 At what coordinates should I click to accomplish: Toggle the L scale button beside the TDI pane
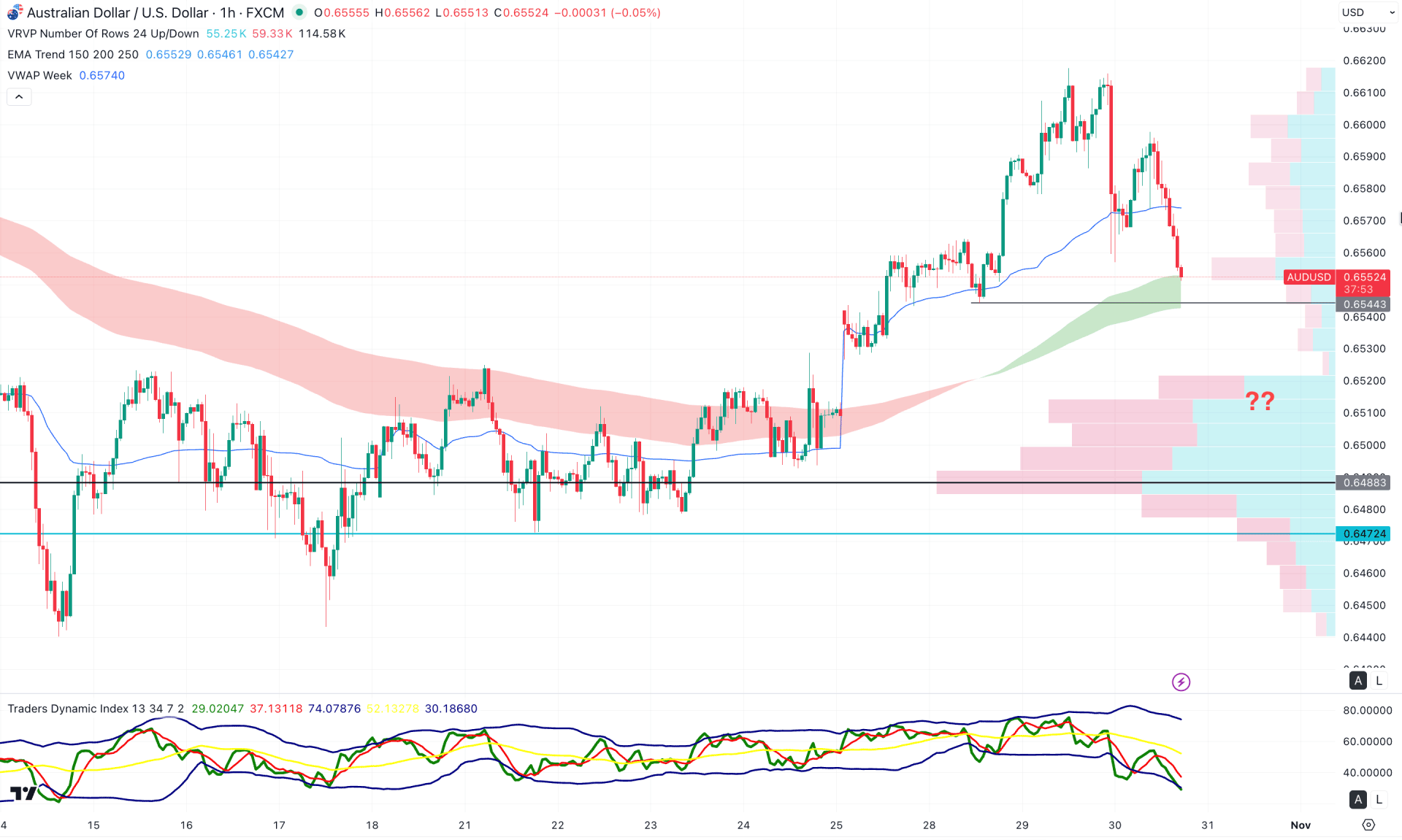pyautogui.click(x=1379, y=799)
